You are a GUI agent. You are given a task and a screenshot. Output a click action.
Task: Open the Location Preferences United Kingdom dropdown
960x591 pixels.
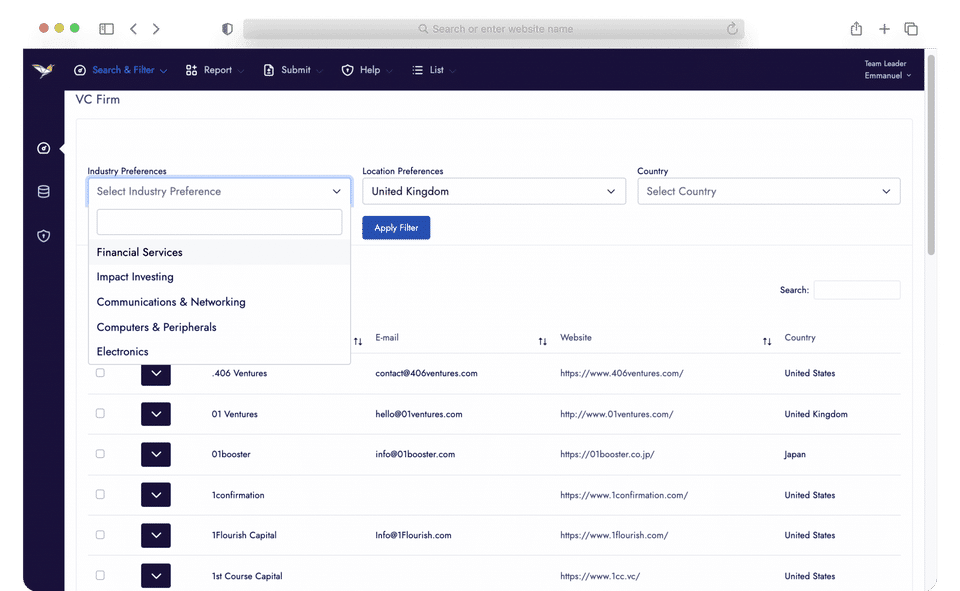click(x=493, y=191)
